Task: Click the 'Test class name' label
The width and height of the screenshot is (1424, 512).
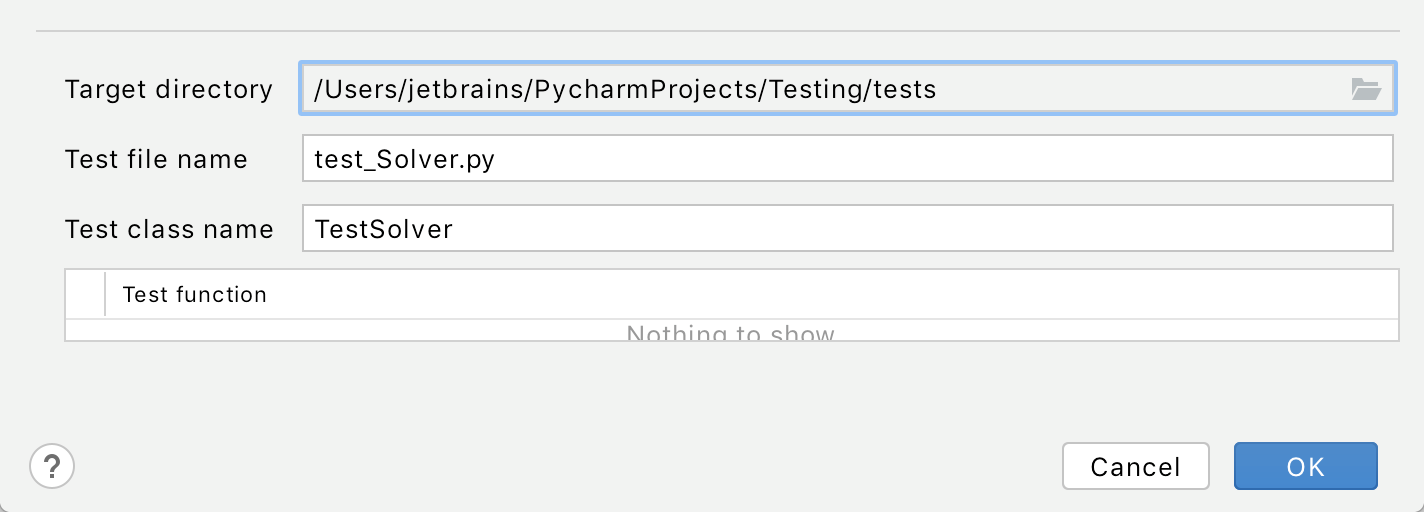Action: tap(169, 229)
